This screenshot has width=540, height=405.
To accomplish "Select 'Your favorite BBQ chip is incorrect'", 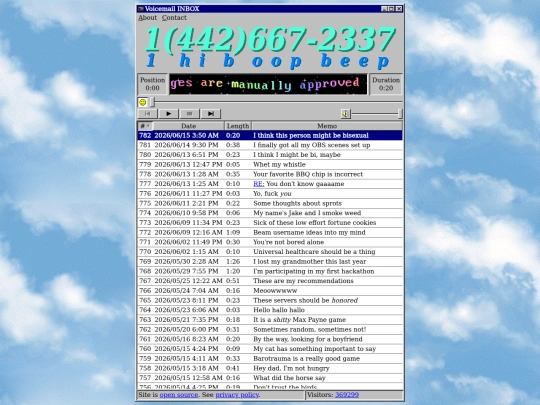I will [270, 174].
